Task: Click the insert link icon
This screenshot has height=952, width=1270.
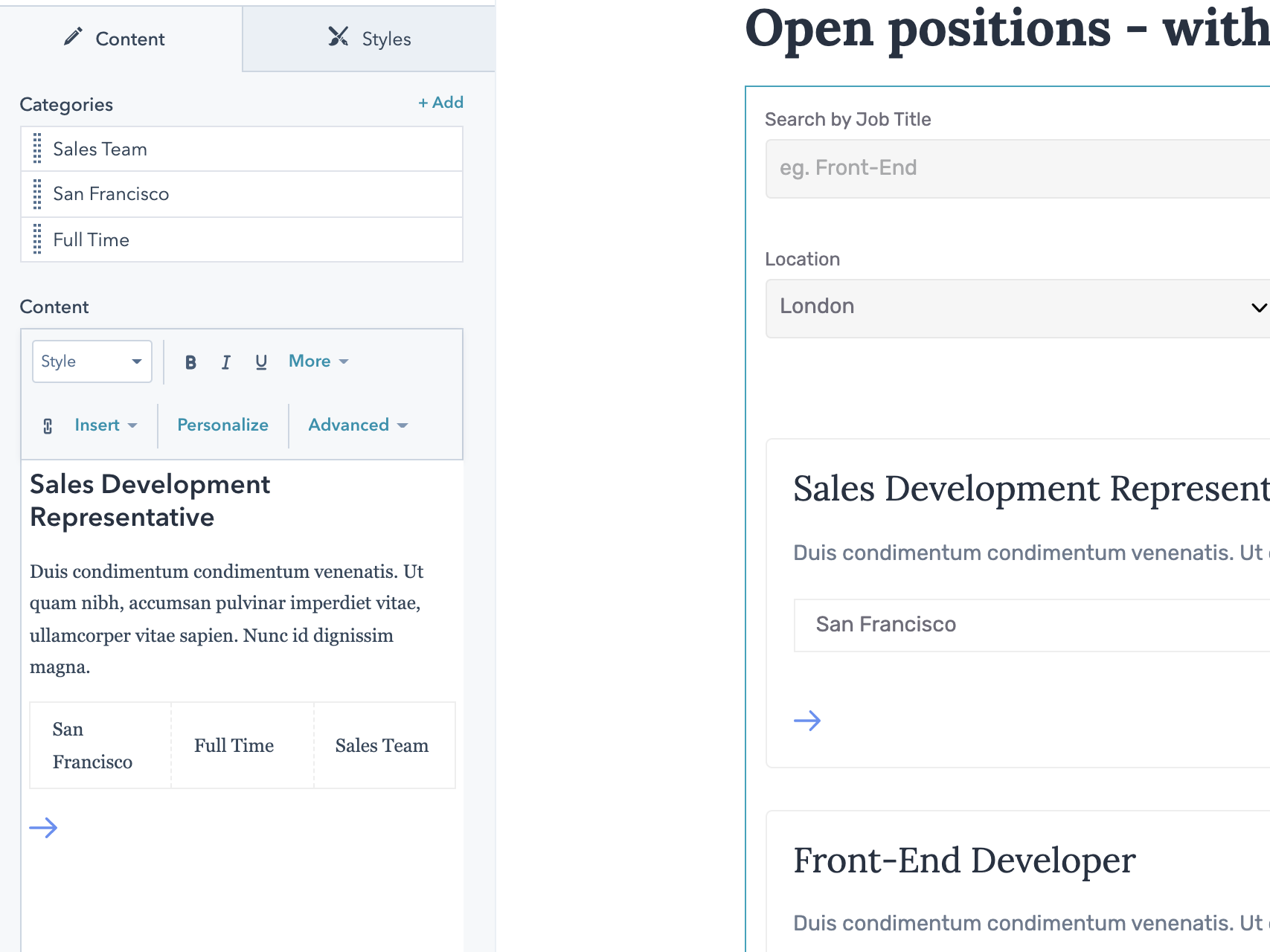Action: [x=47, y=425]
